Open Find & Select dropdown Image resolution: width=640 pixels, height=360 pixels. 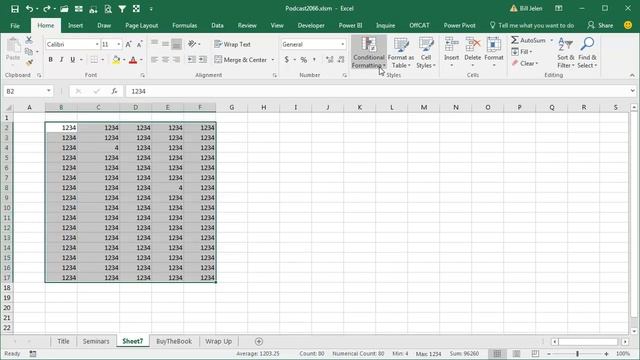click(x=587, y=52)
